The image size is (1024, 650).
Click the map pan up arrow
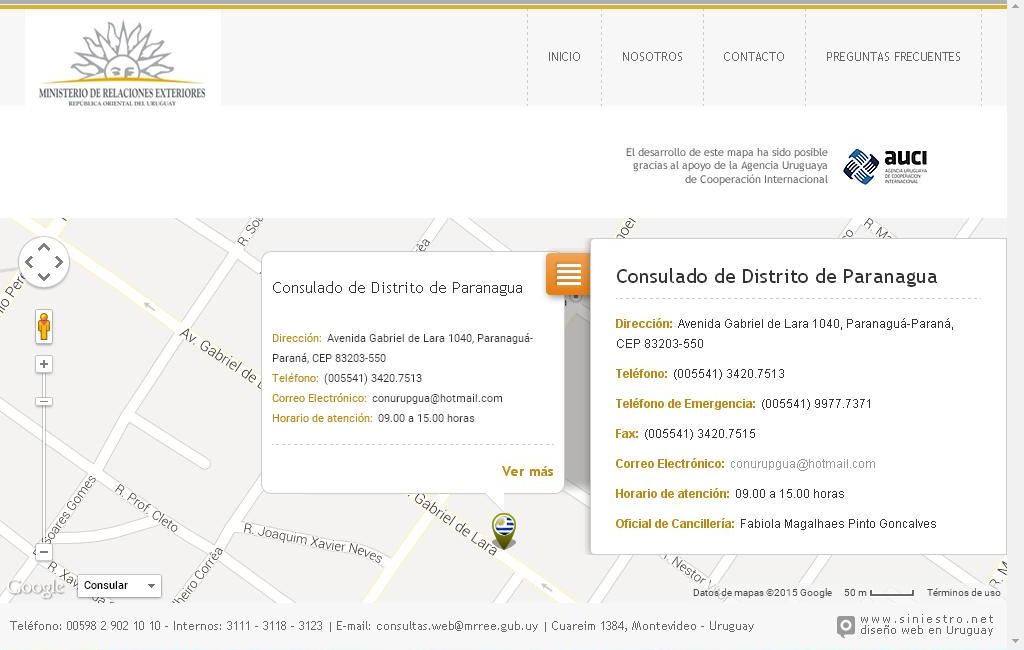point(44,248)
